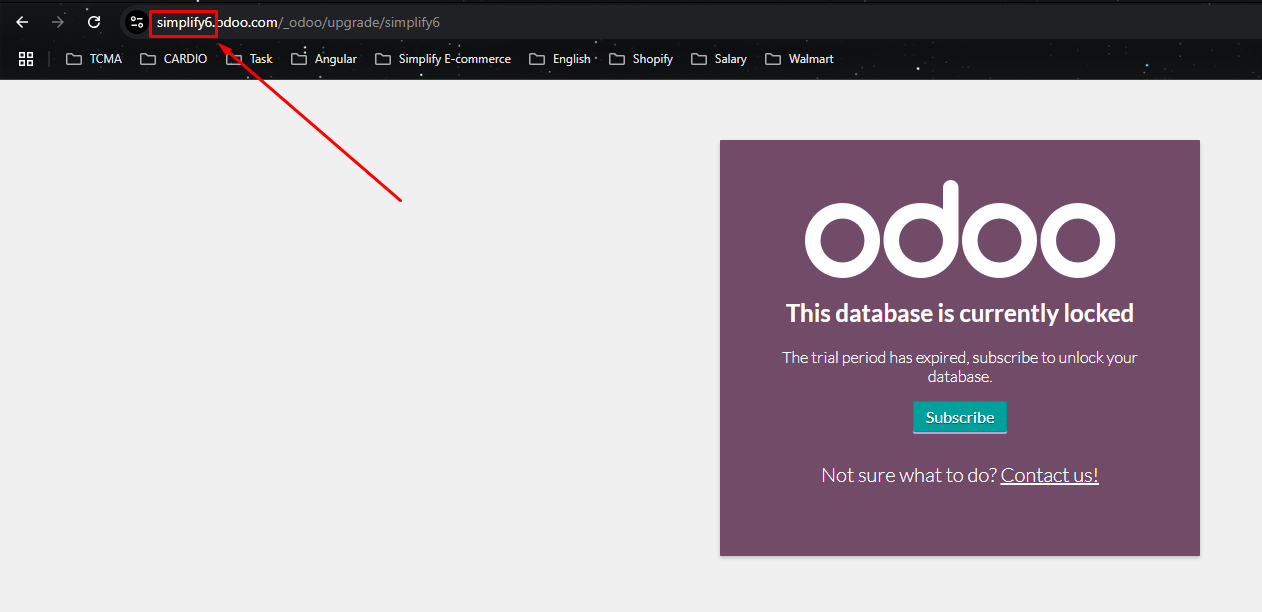Viewport: 1262px width, 612px height.
Task: Open the TCMA bookmarks folder
Action: click(94, 59)
